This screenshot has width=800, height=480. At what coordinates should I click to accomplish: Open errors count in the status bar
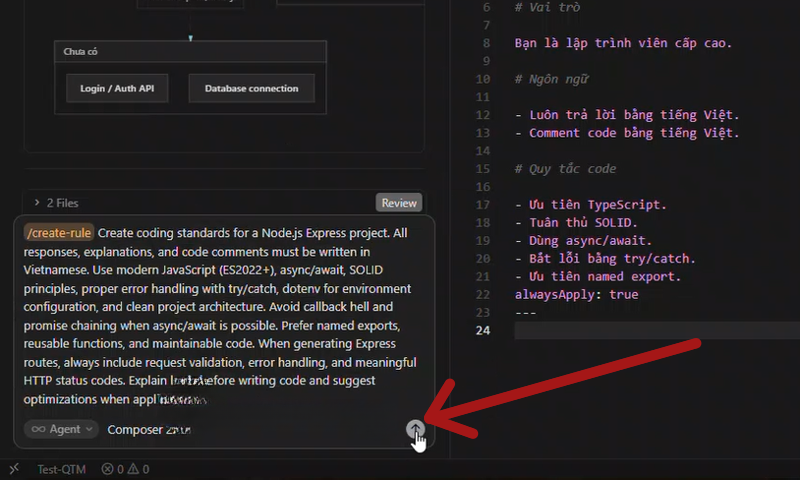pyautogui.click(x=113, y=469)
